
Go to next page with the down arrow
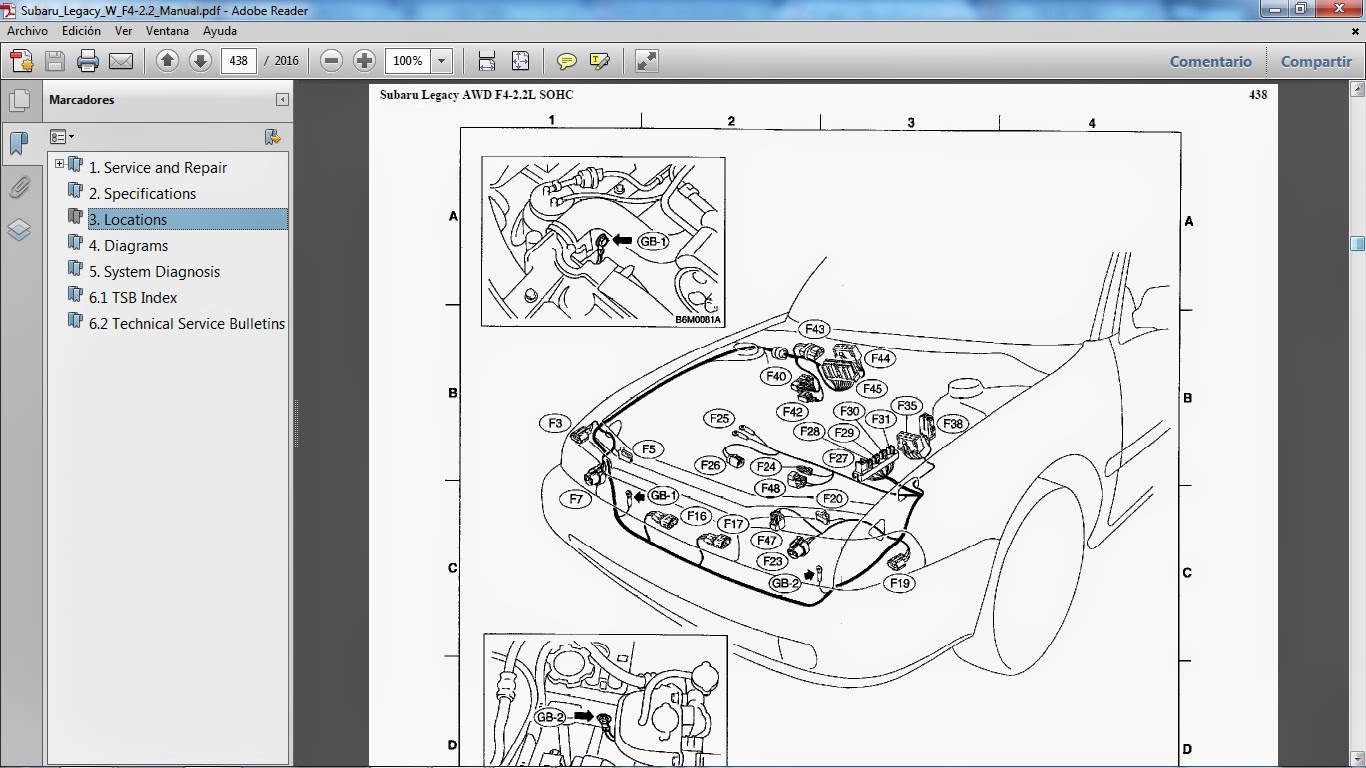point(199,60)
